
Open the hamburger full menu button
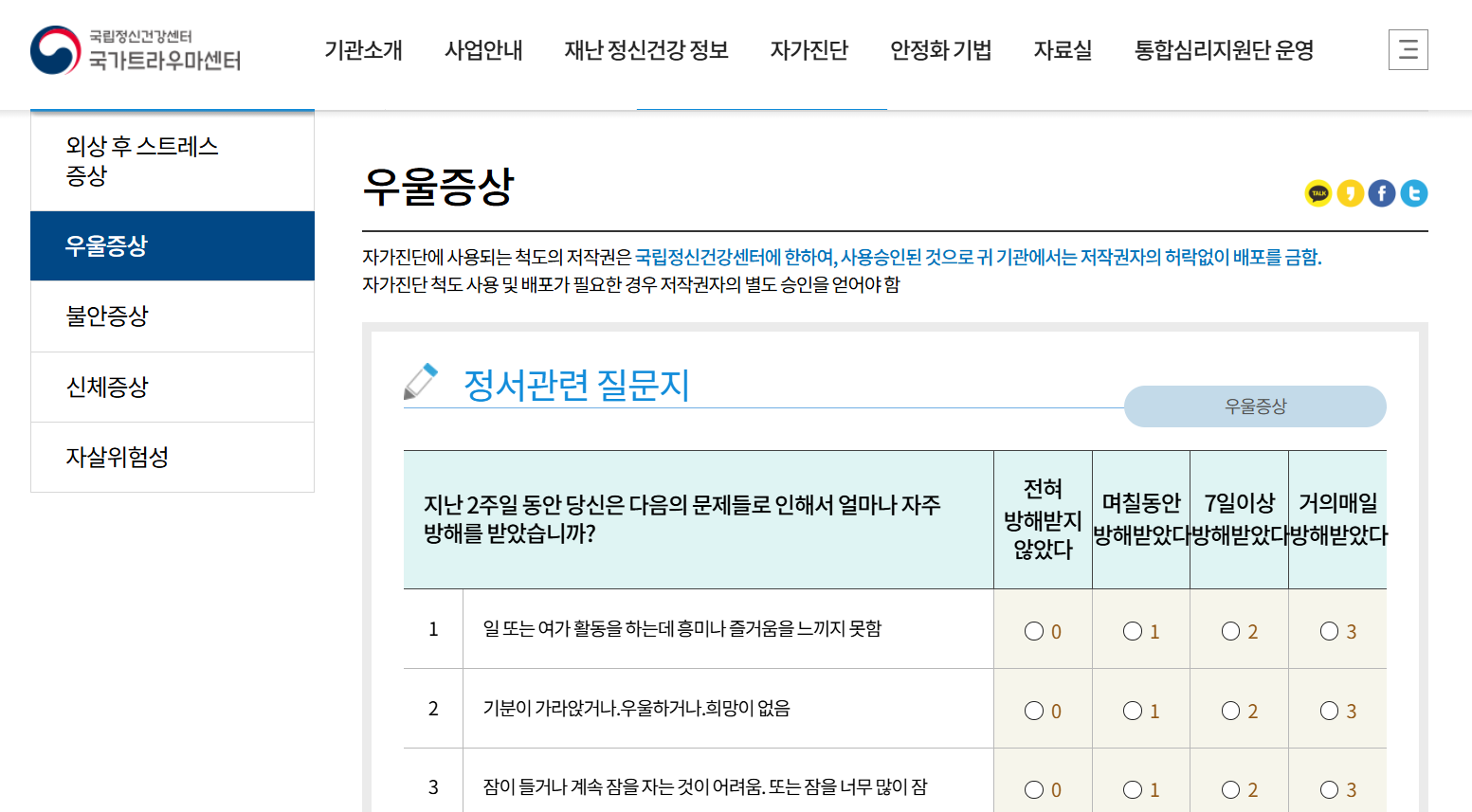point(1408,50)
